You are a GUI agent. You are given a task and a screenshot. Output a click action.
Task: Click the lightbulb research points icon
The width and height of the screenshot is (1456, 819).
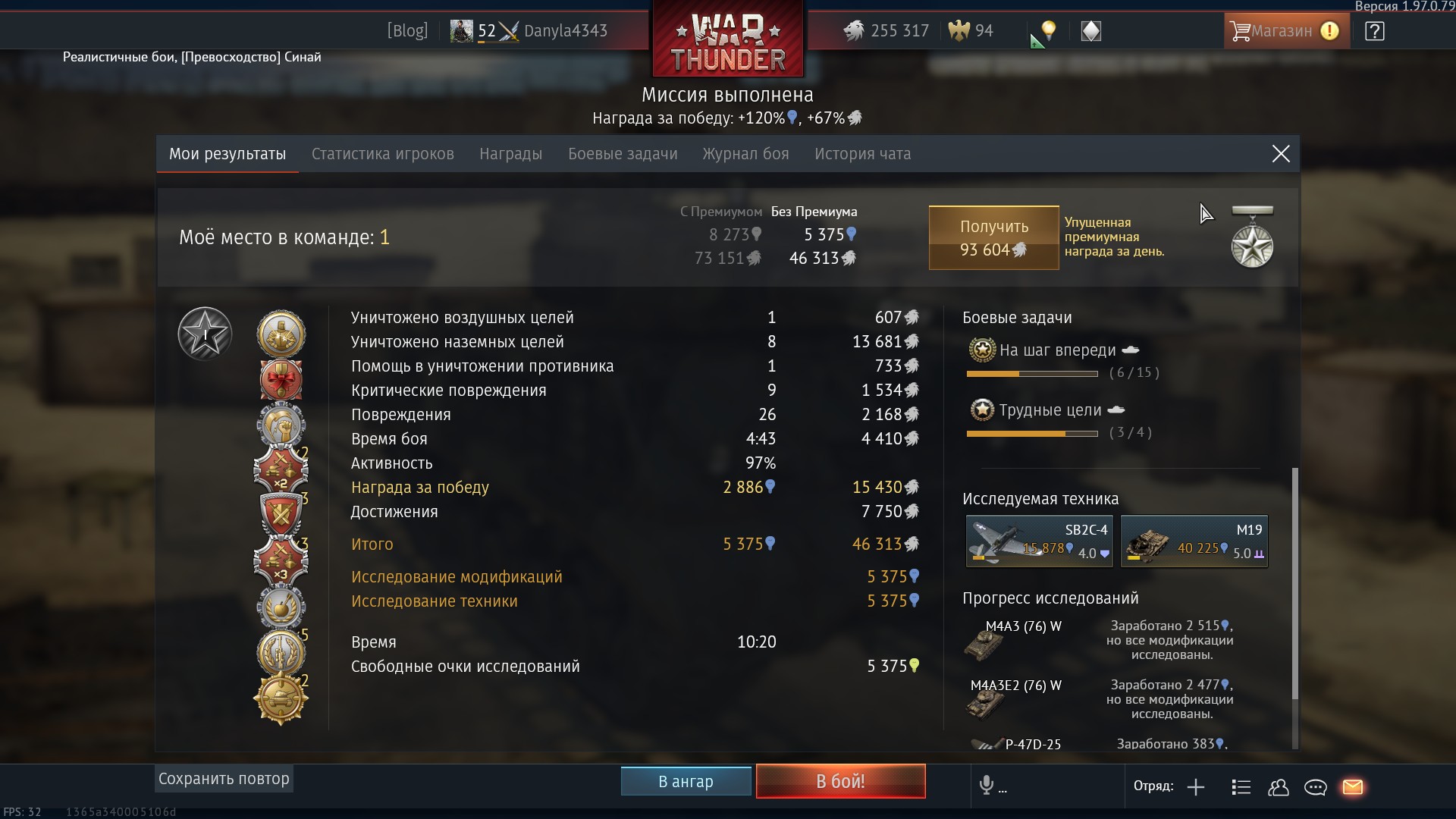click(1049, 30)
